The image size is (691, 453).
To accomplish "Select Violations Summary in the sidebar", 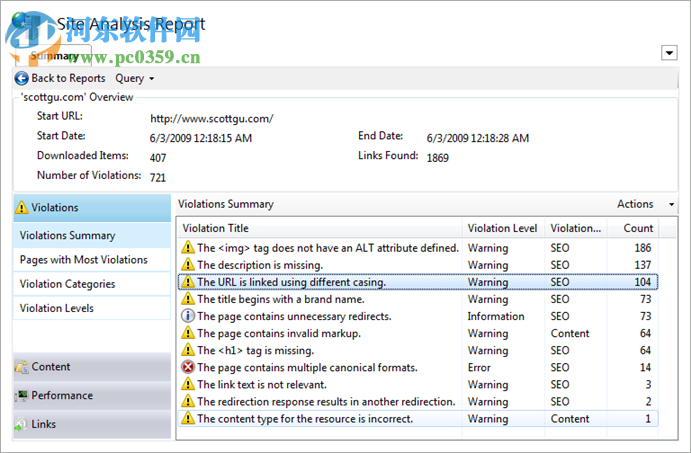I will [92, 235].
